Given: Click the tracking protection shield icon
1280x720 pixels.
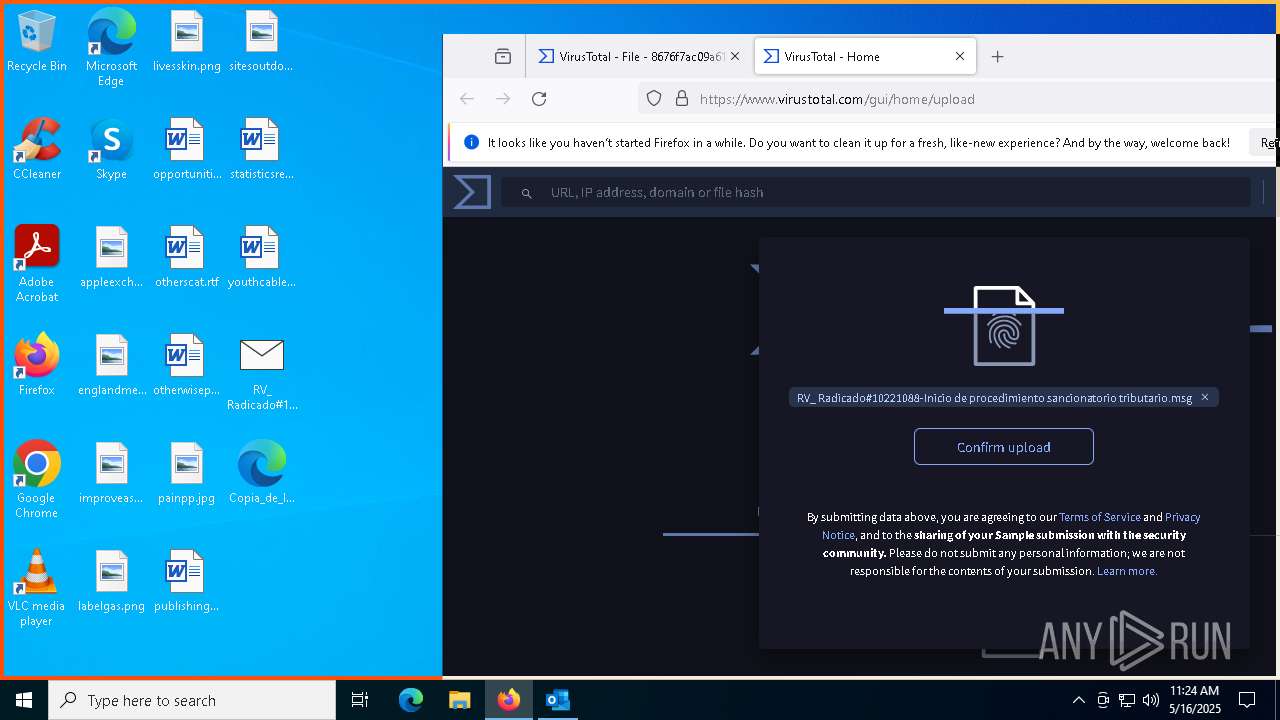Looking at the screenshot, I should point(654,99).
